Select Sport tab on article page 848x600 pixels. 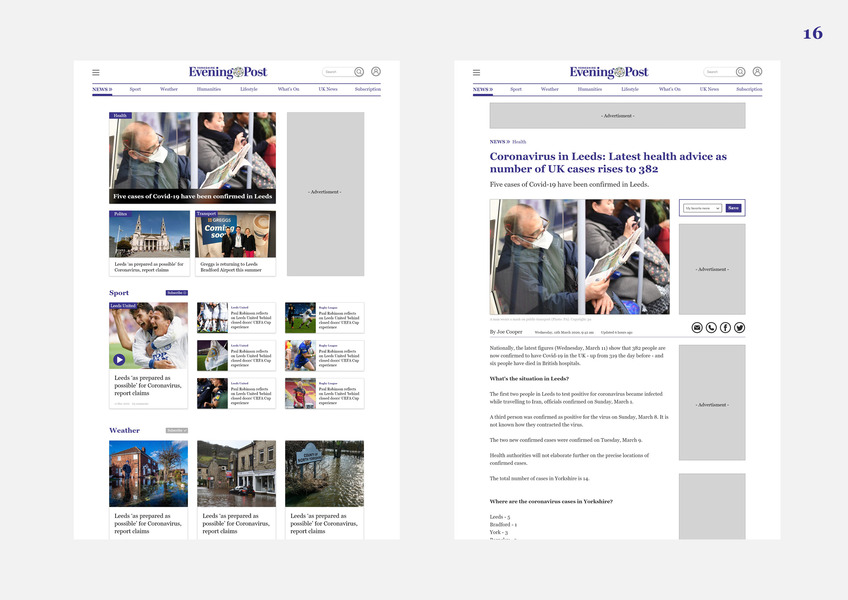pos(516,89)
